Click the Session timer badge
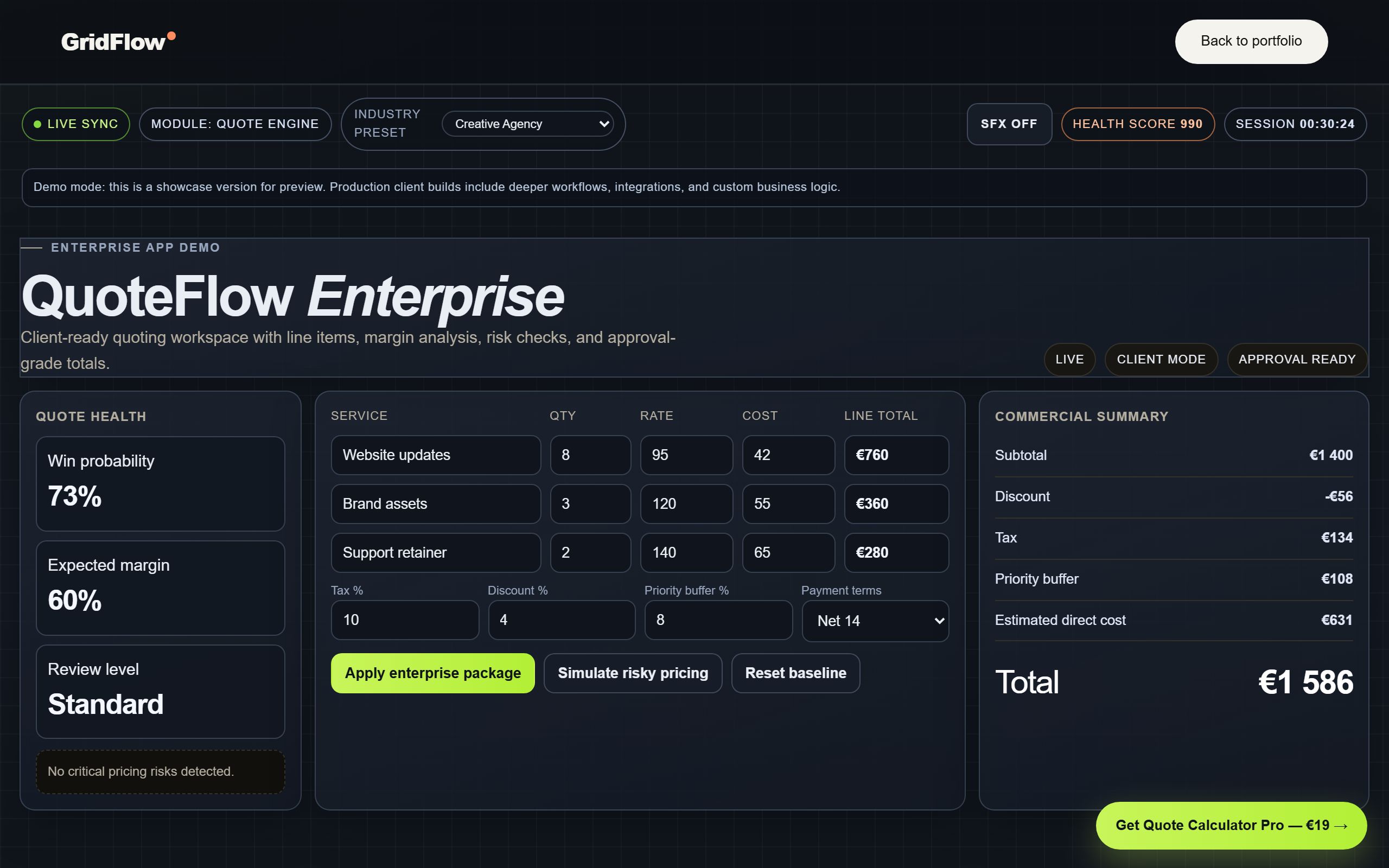Image resolution: width=1389 pixels, height=868 pixels. click(1295, 124)
